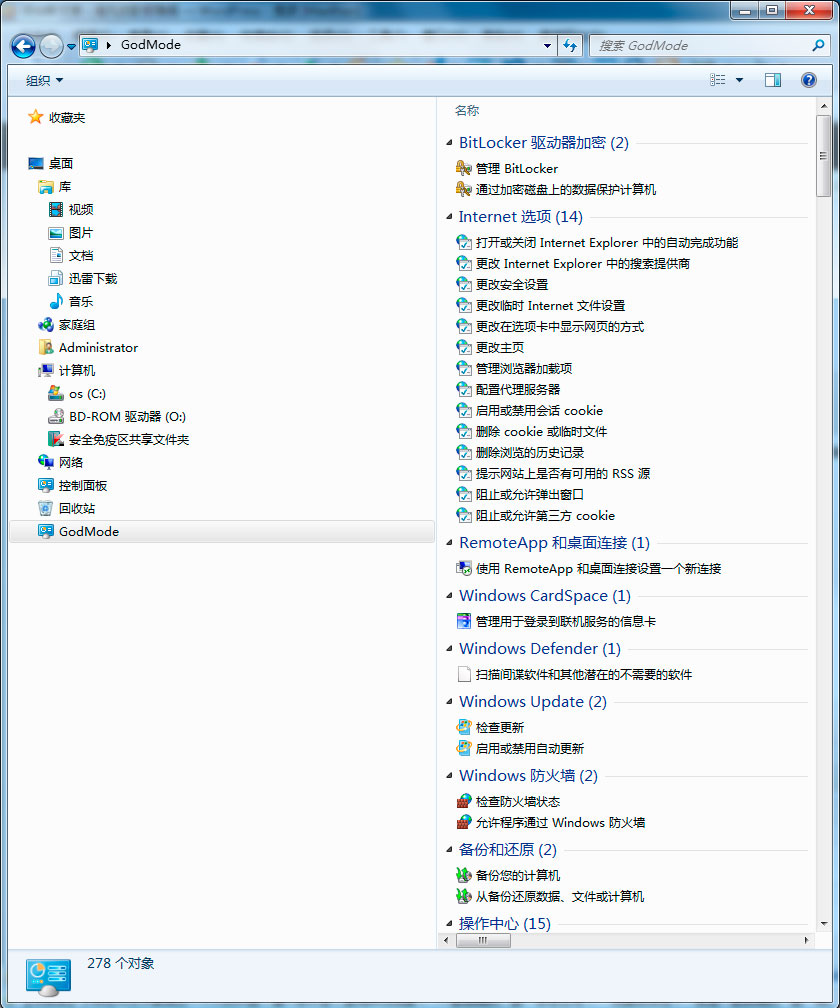This screenshot has height=1008, width=840.
Task: Toggle the preview pane icon
Action: click(772, 80)
